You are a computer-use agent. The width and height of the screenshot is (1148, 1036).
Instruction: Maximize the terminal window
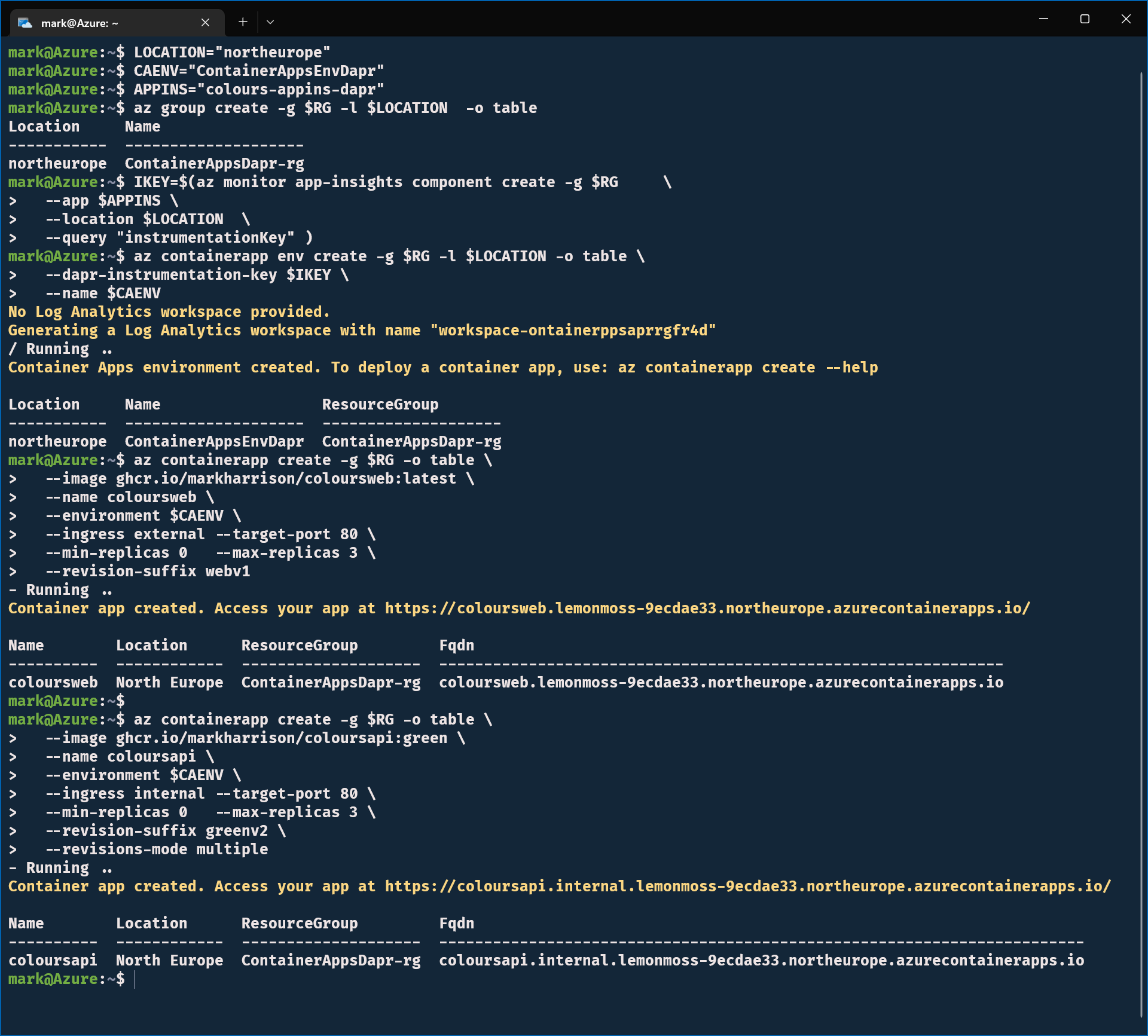click(1085, 19)
